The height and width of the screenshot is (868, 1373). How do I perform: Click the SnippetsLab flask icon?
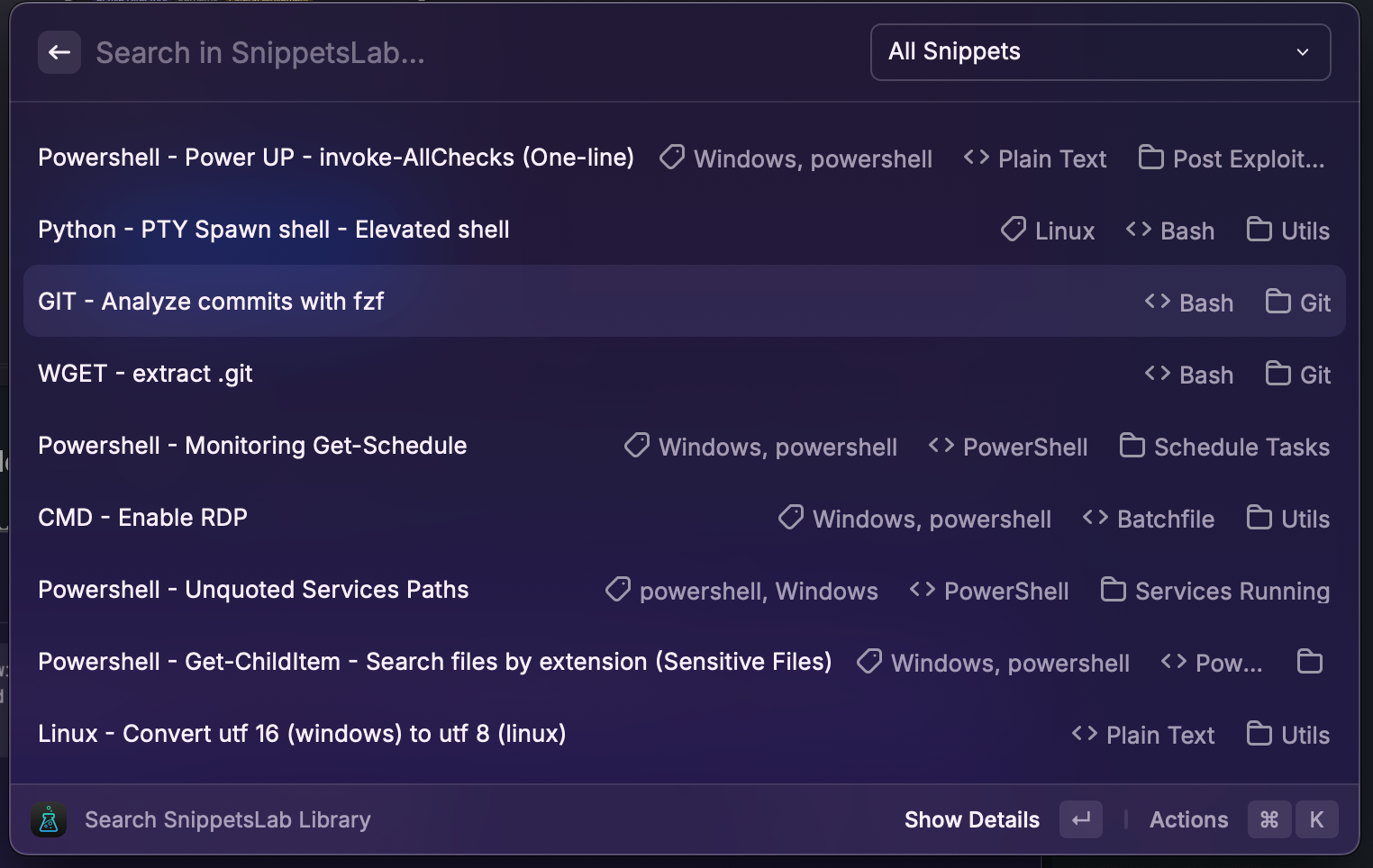point(49,819)
